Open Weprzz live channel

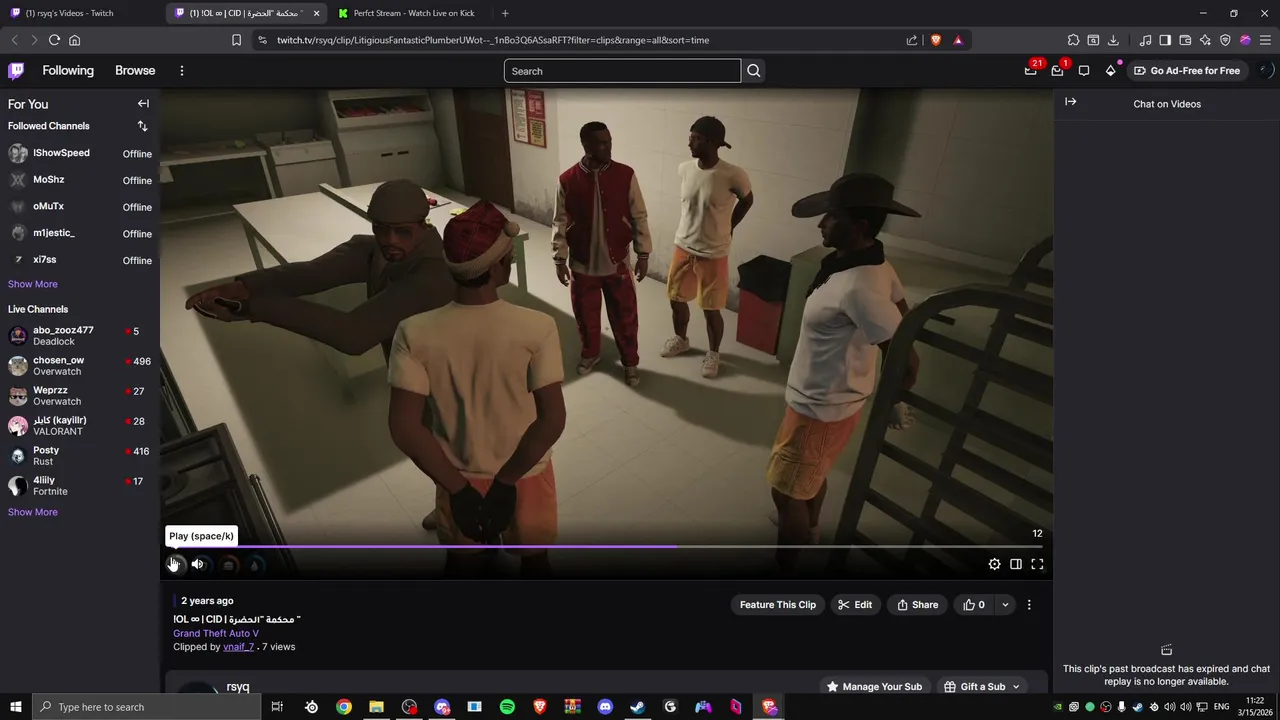point(80,396)
